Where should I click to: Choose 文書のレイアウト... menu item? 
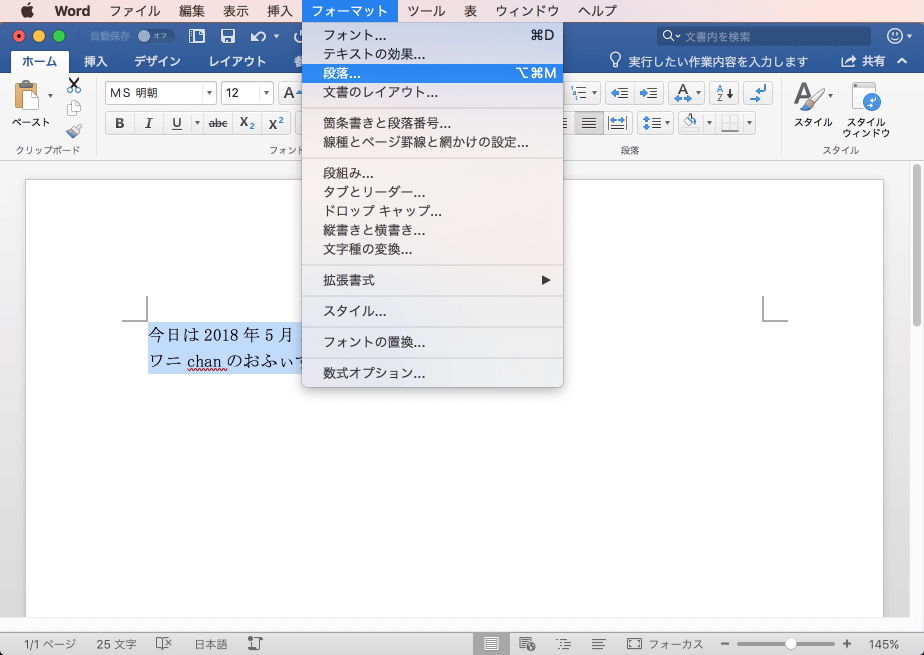[x=433, y=92]
